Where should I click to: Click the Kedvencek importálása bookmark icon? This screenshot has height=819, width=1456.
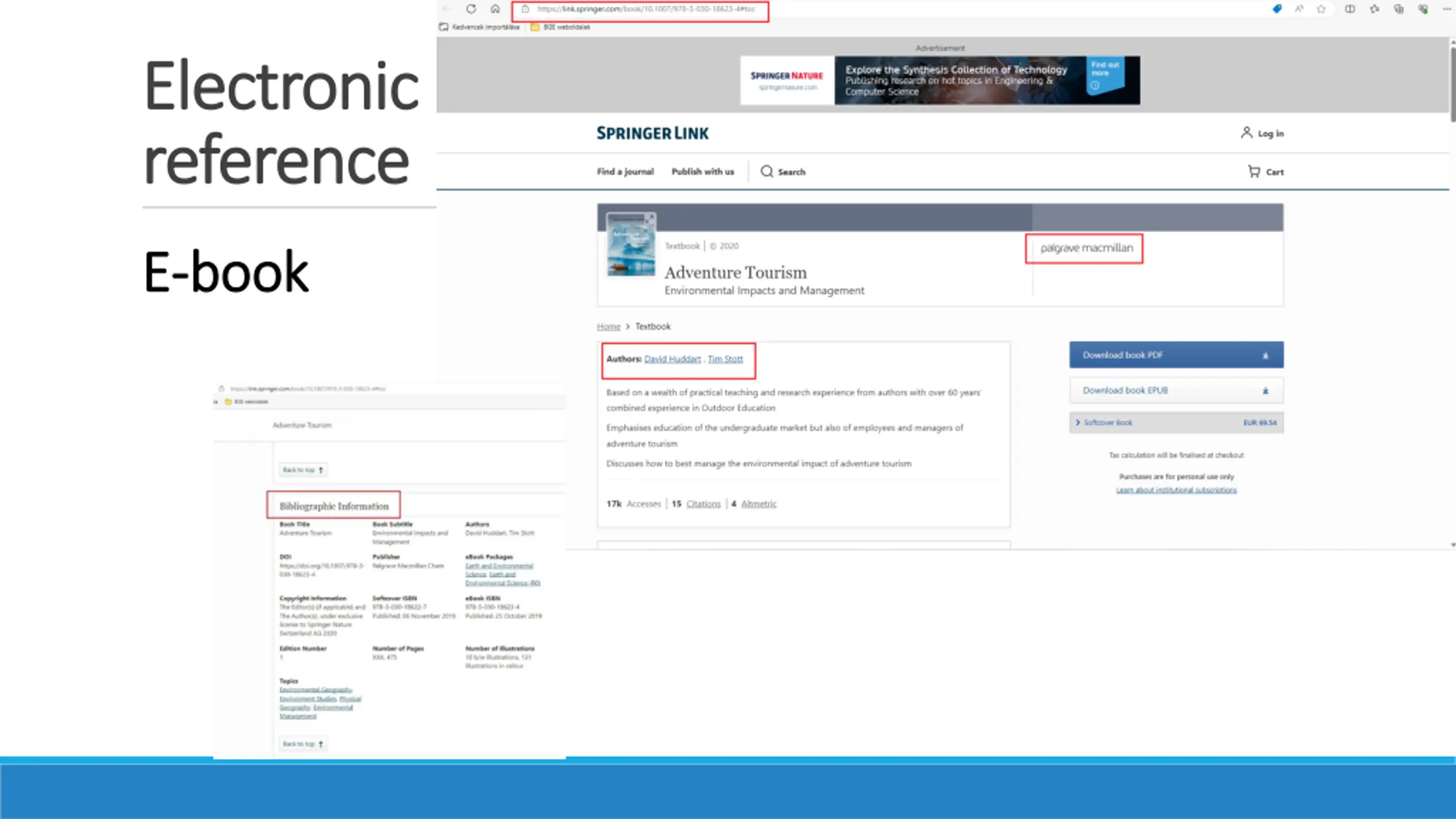(x=444, y=27)
